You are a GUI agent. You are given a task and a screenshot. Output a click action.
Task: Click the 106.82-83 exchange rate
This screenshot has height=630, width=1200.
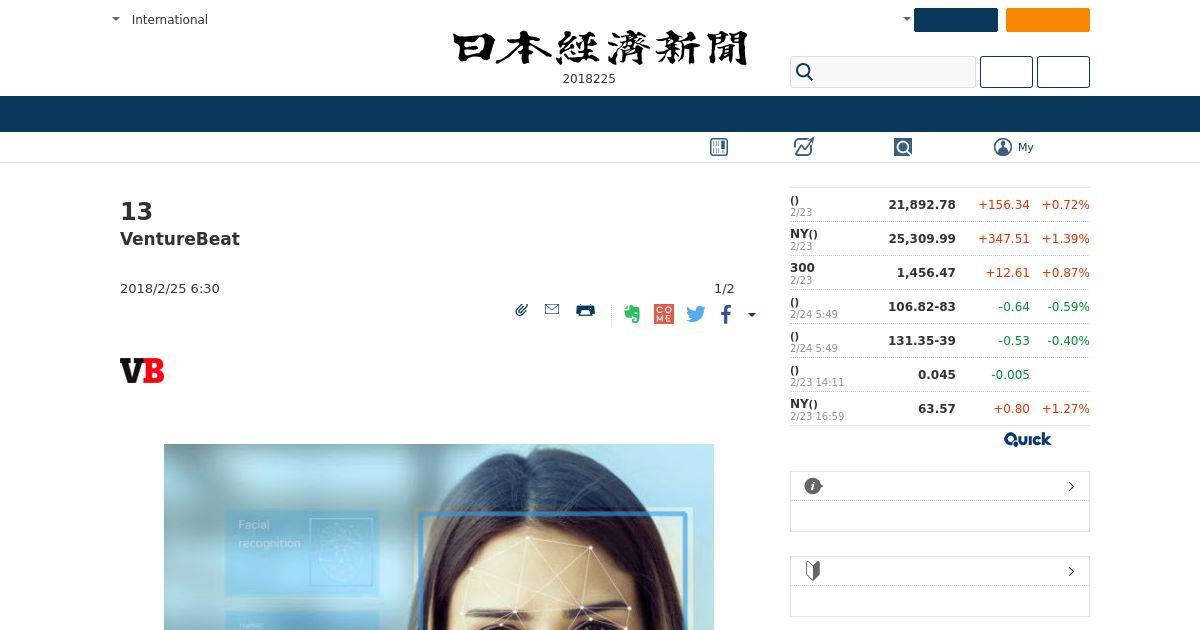click(x=922, y=306)
